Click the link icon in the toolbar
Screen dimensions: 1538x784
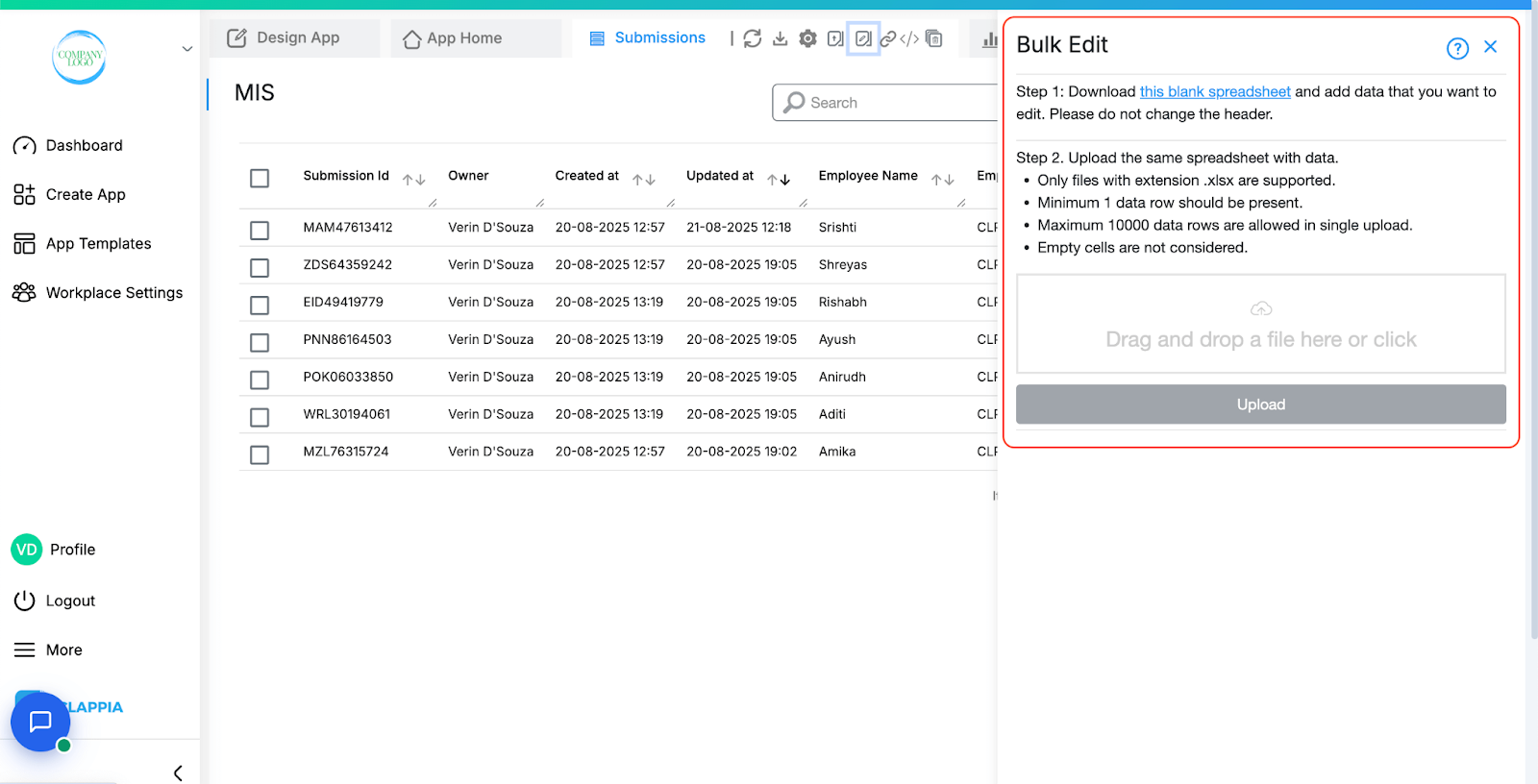(x=888, y=38)
